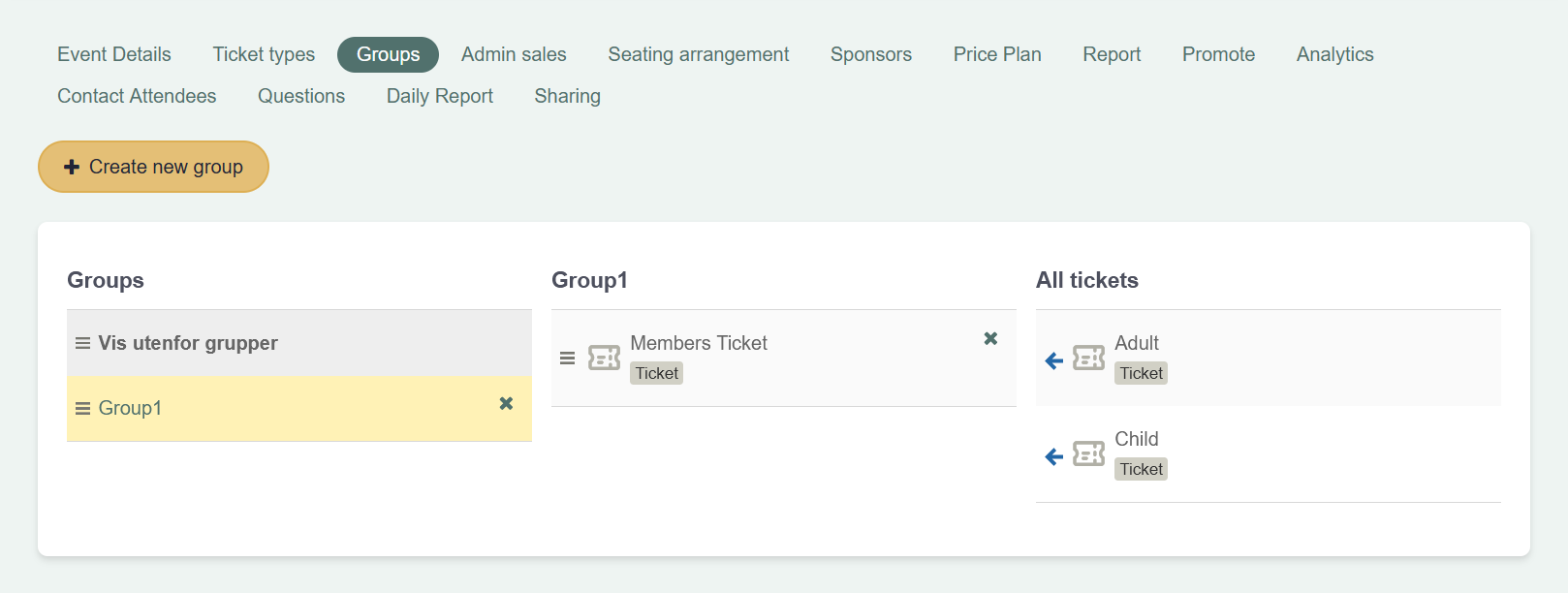The height and width of the screenshot is (593, 1568).
Task: Go to the Seating arrangement tab
Action: (699, 54)
